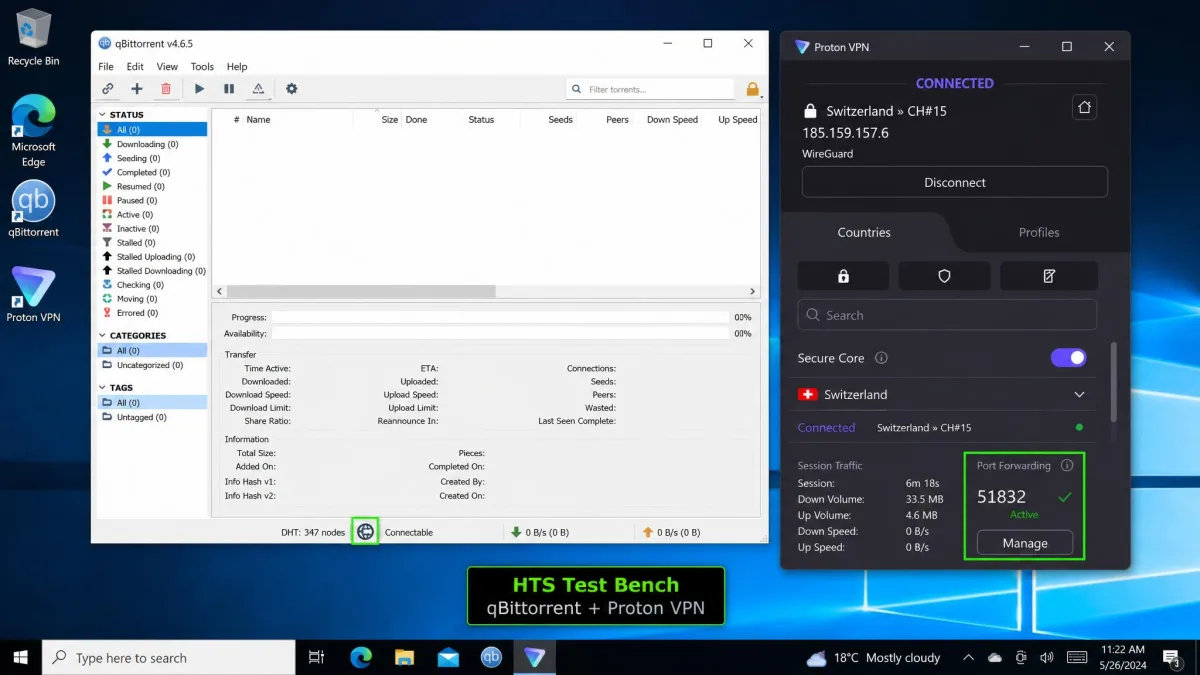Open Proton VPN desktop shortcut
The height and width of the screenshot is (675, 1200).
coord(34,294)
